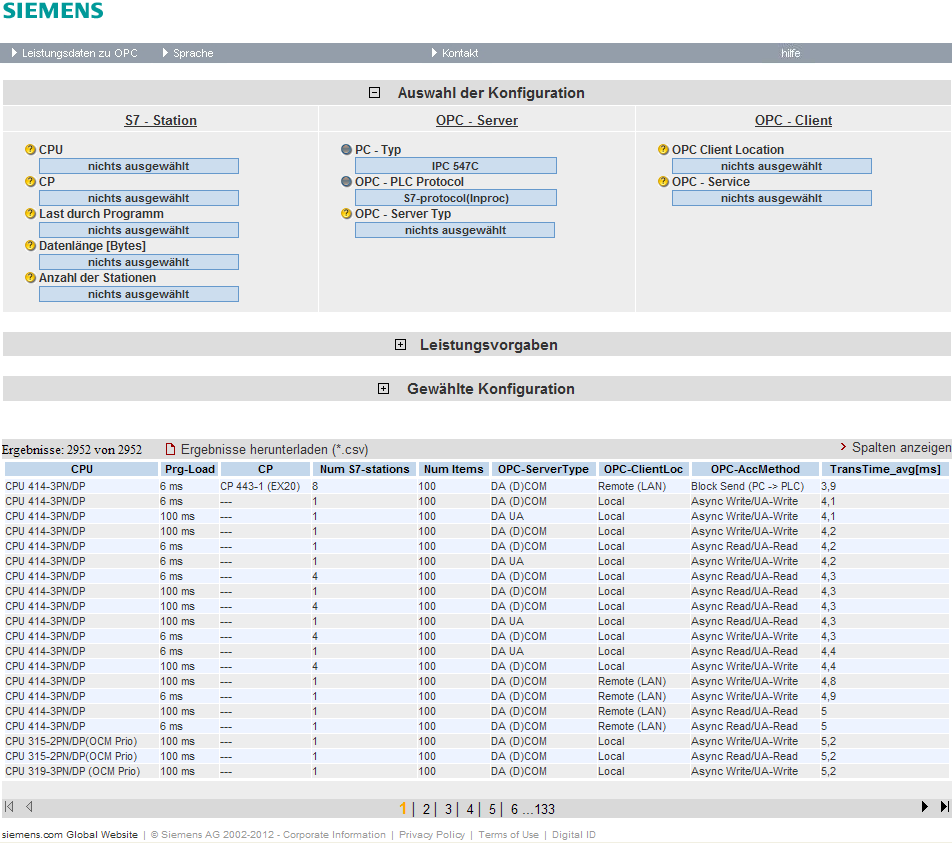The width and height of the screenshot is (952, 850).
Task: Click the Siemens logo
Action: click(x=53, y=10)
